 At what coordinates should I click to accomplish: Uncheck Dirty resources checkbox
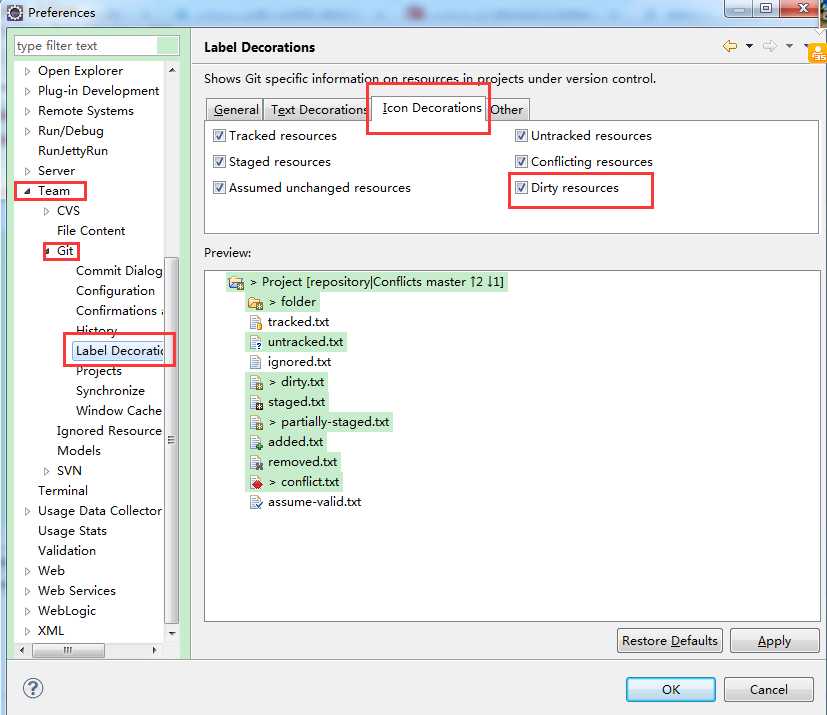521,187
